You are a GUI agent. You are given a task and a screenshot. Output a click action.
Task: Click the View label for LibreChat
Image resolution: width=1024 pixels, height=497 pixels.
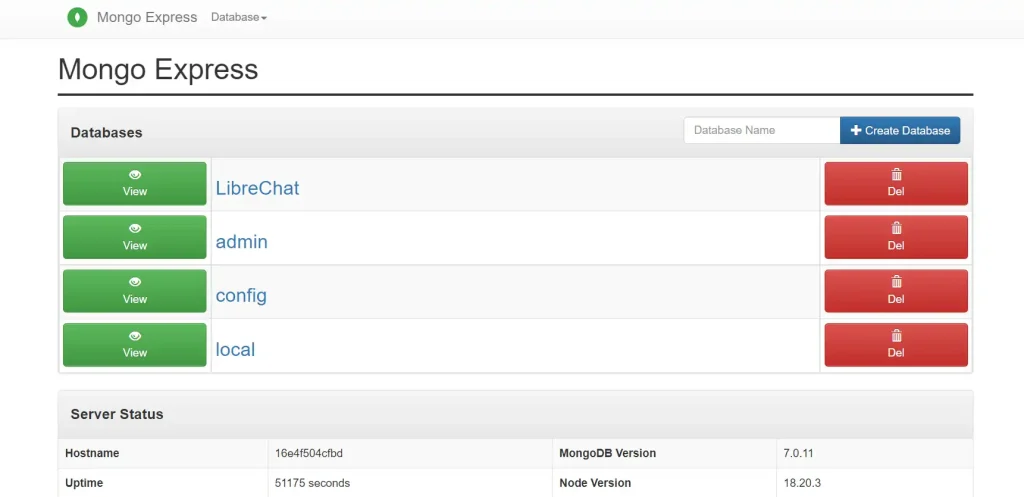pyautogui.click(x=135, y=192)
